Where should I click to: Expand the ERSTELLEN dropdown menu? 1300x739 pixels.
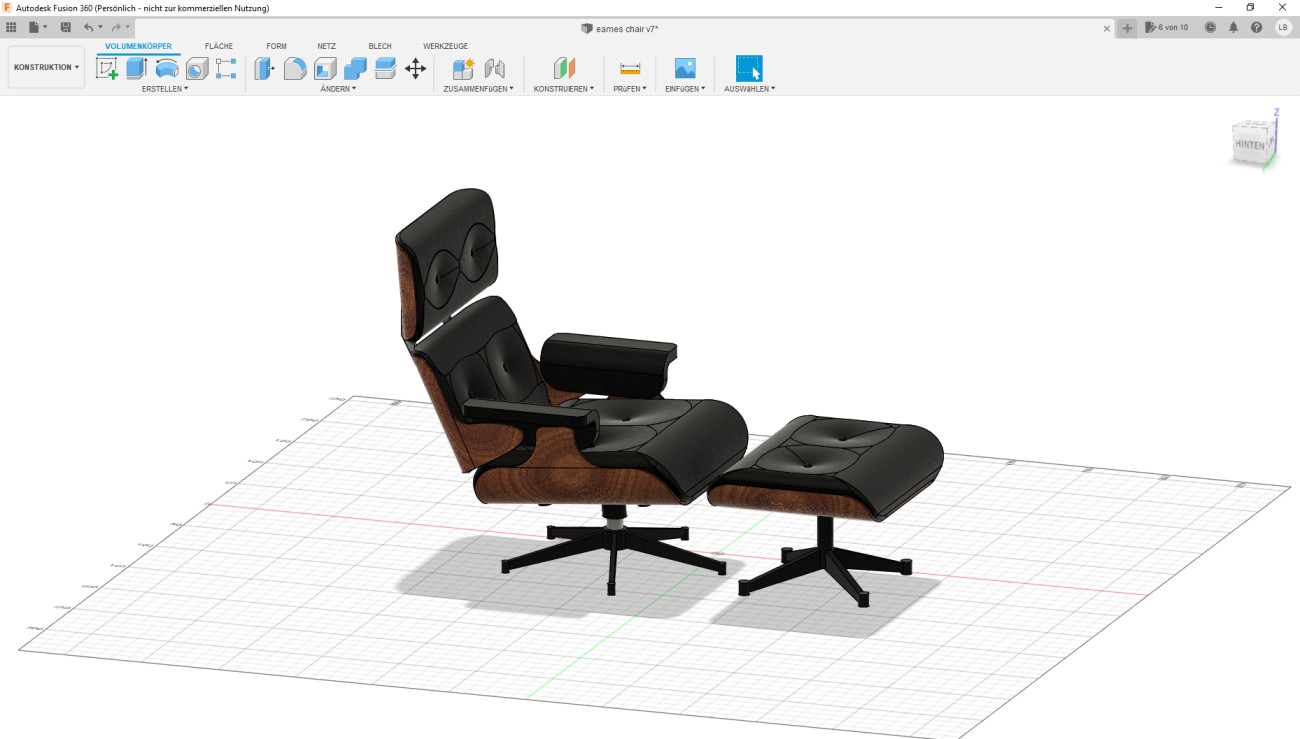[165, 89]
